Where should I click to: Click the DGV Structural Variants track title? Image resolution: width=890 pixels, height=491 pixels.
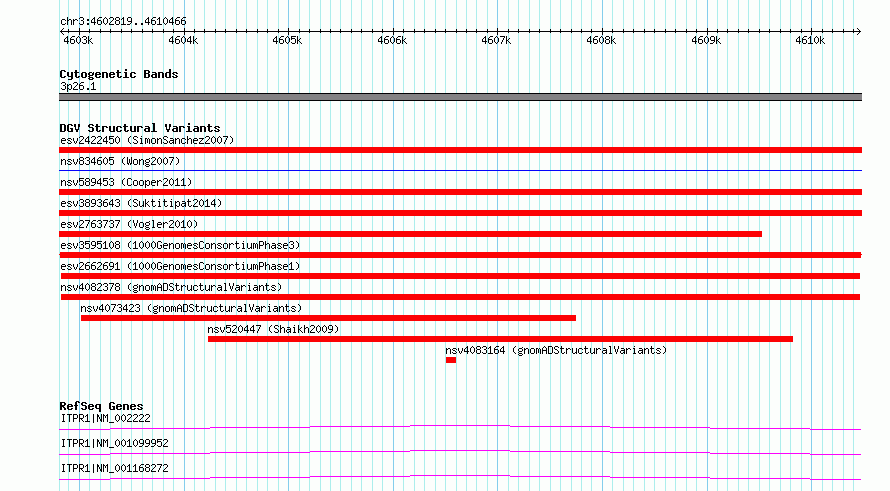140,128
